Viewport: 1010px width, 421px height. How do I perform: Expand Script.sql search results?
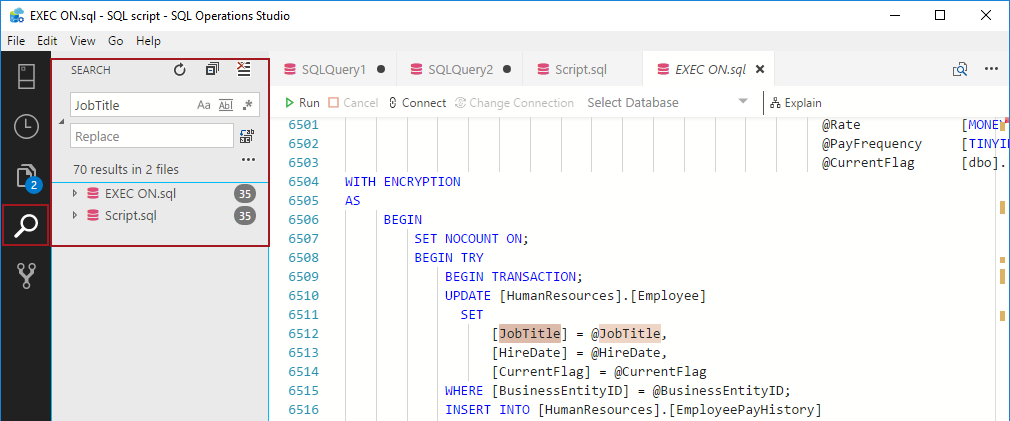click(75, 216)
